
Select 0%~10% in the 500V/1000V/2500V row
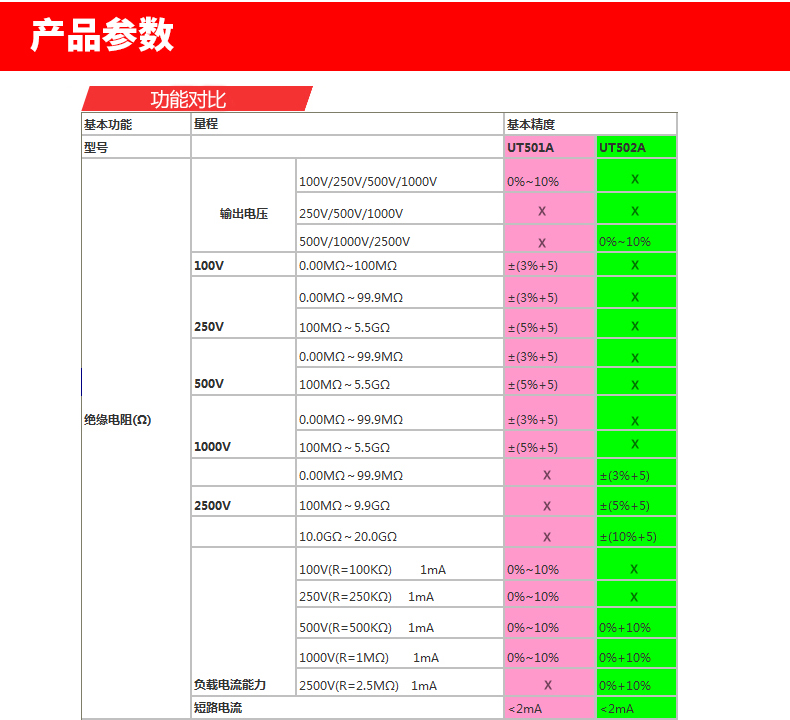625,242
